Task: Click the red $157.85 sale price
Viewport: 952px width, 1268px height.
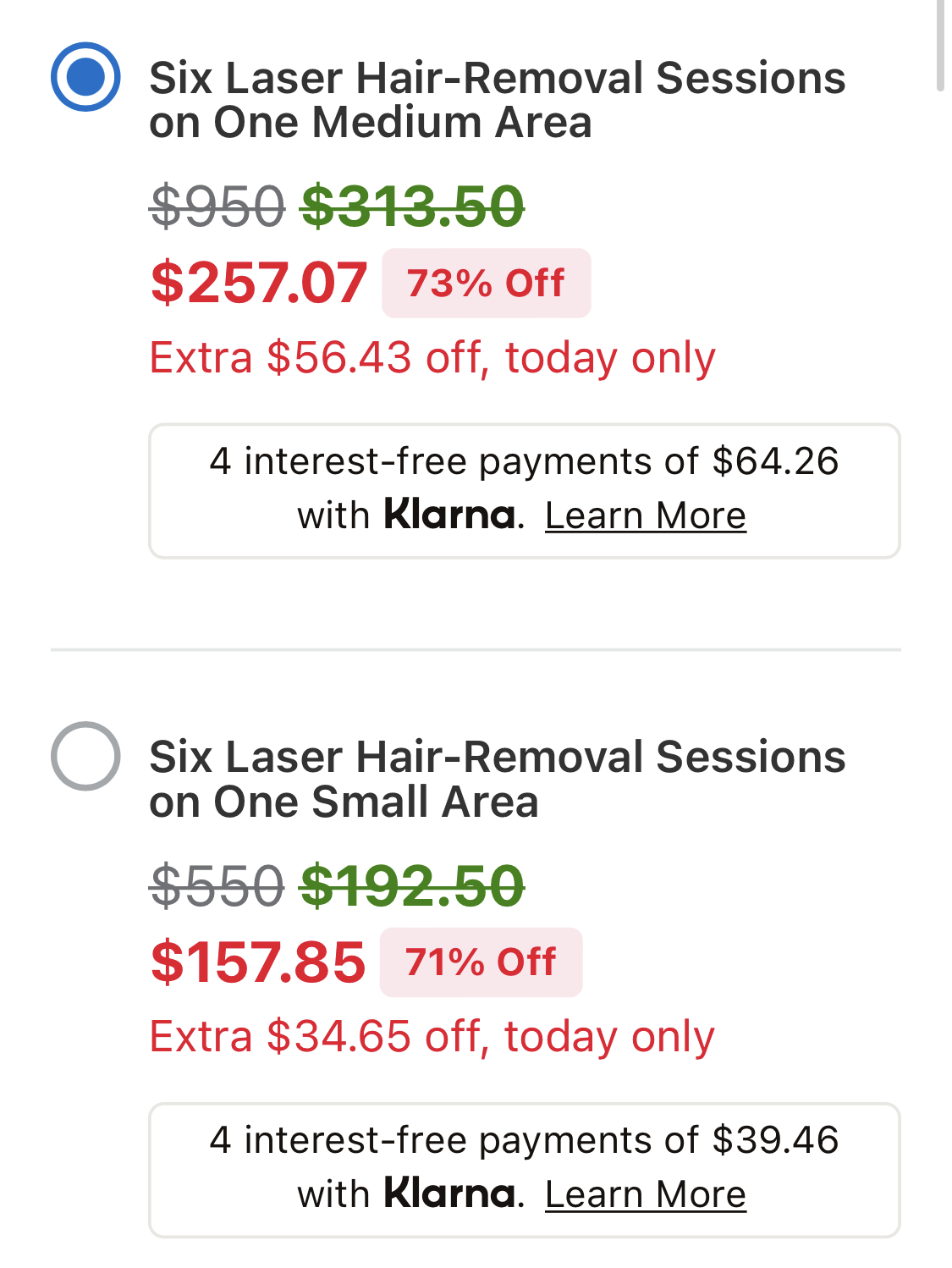Action: [258, 962]
